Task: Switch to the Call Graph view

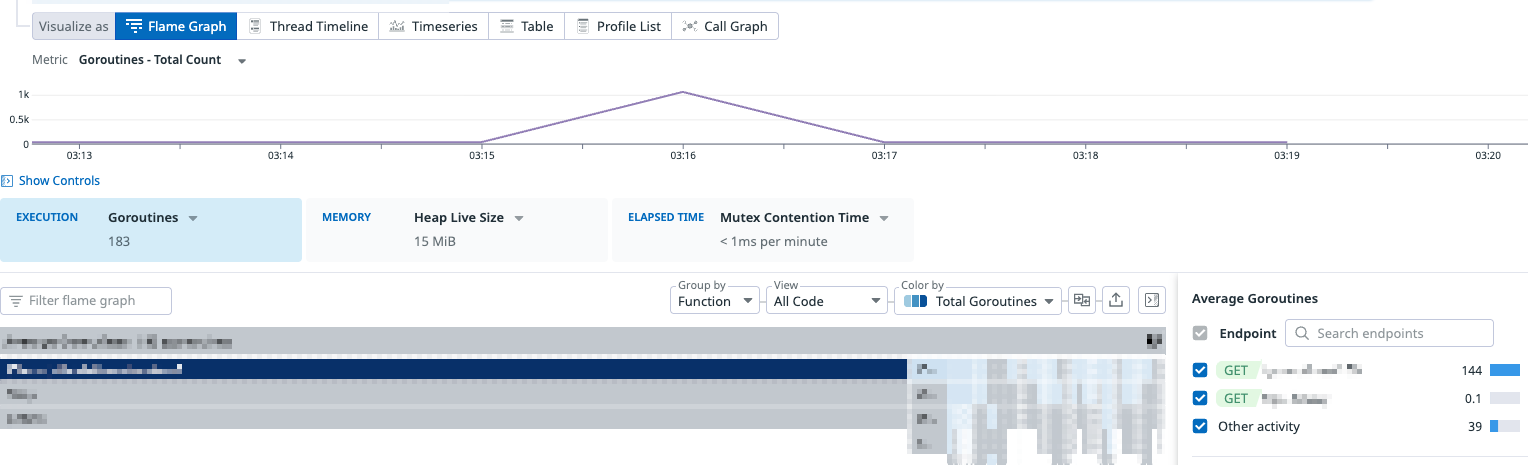Action: (x=724, y=26)
